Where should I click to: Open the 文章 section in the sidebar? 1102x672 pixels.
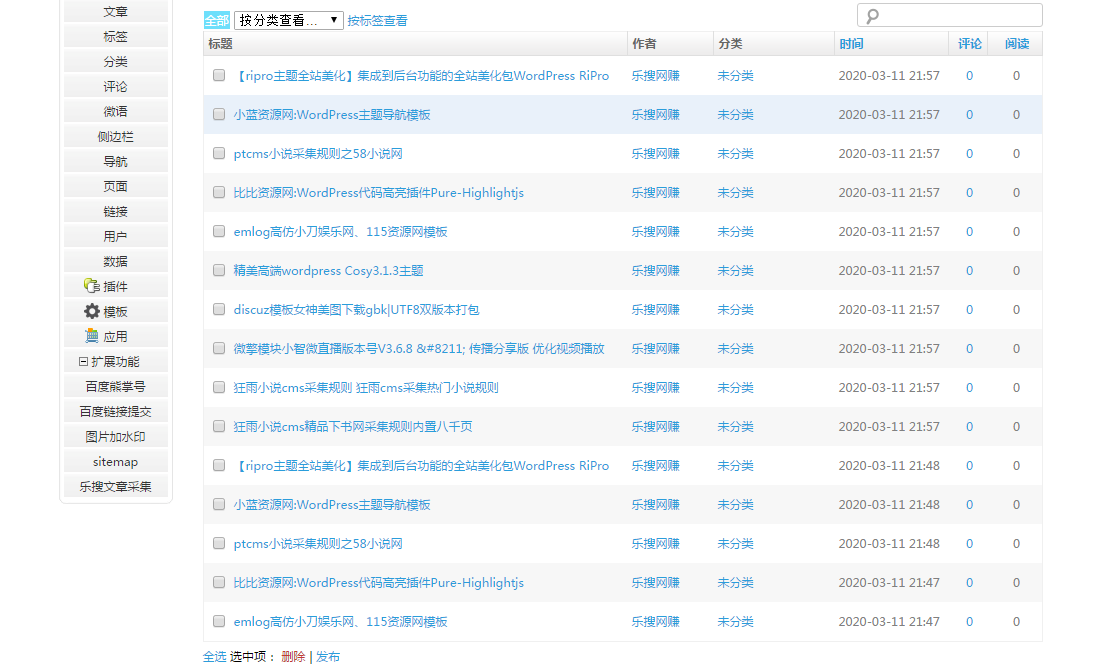(116, 10)
